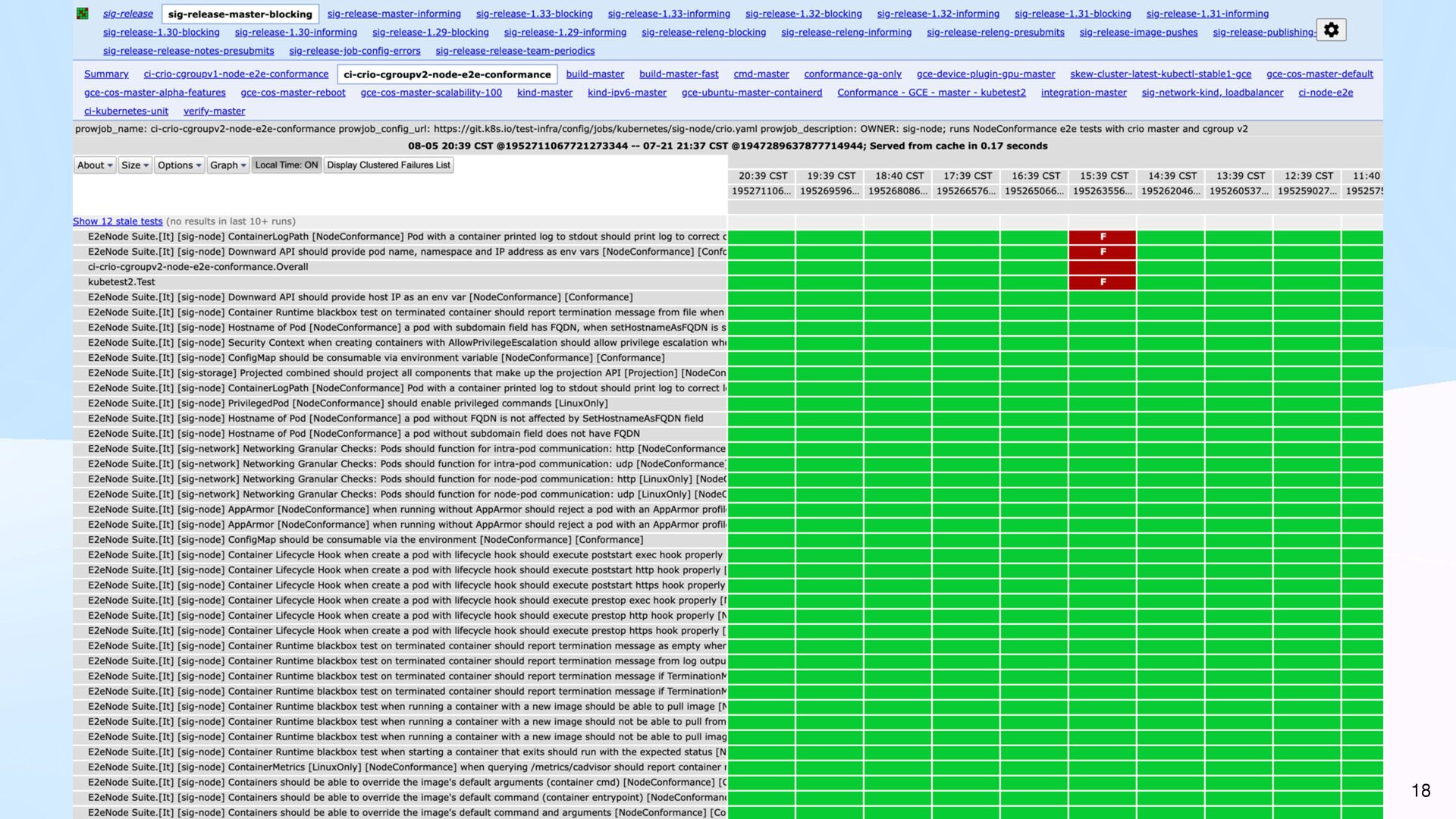The height and width of the screenshot is (819, 1456).
Task: Open sig-release-image-pushes dashboard
Action: (x=1139, y=33)
